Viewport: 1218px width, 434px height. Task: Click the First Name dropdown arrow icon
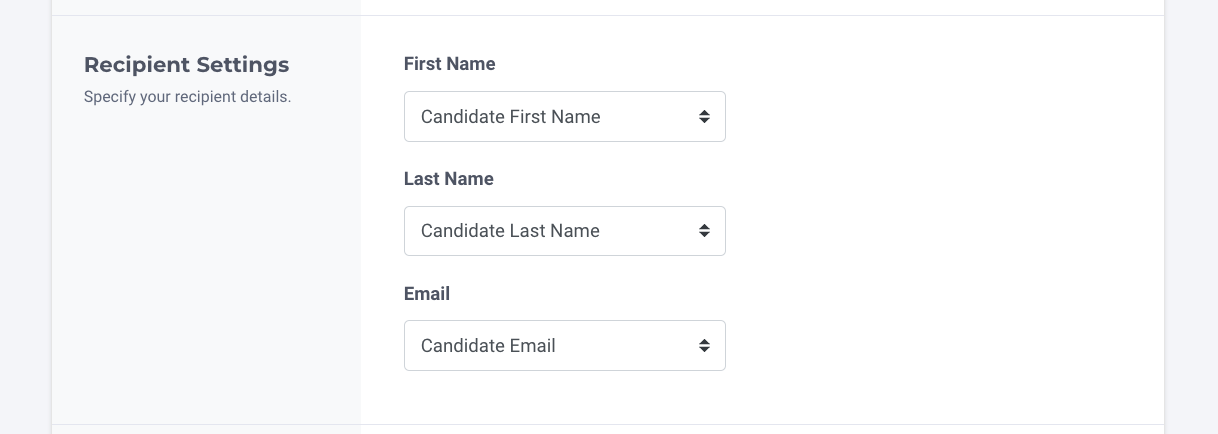704,117
